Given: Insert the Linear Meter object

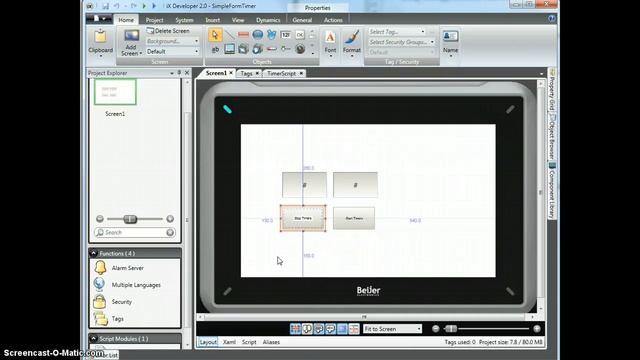Looking at the screenshot, I should tap(271, 49).
